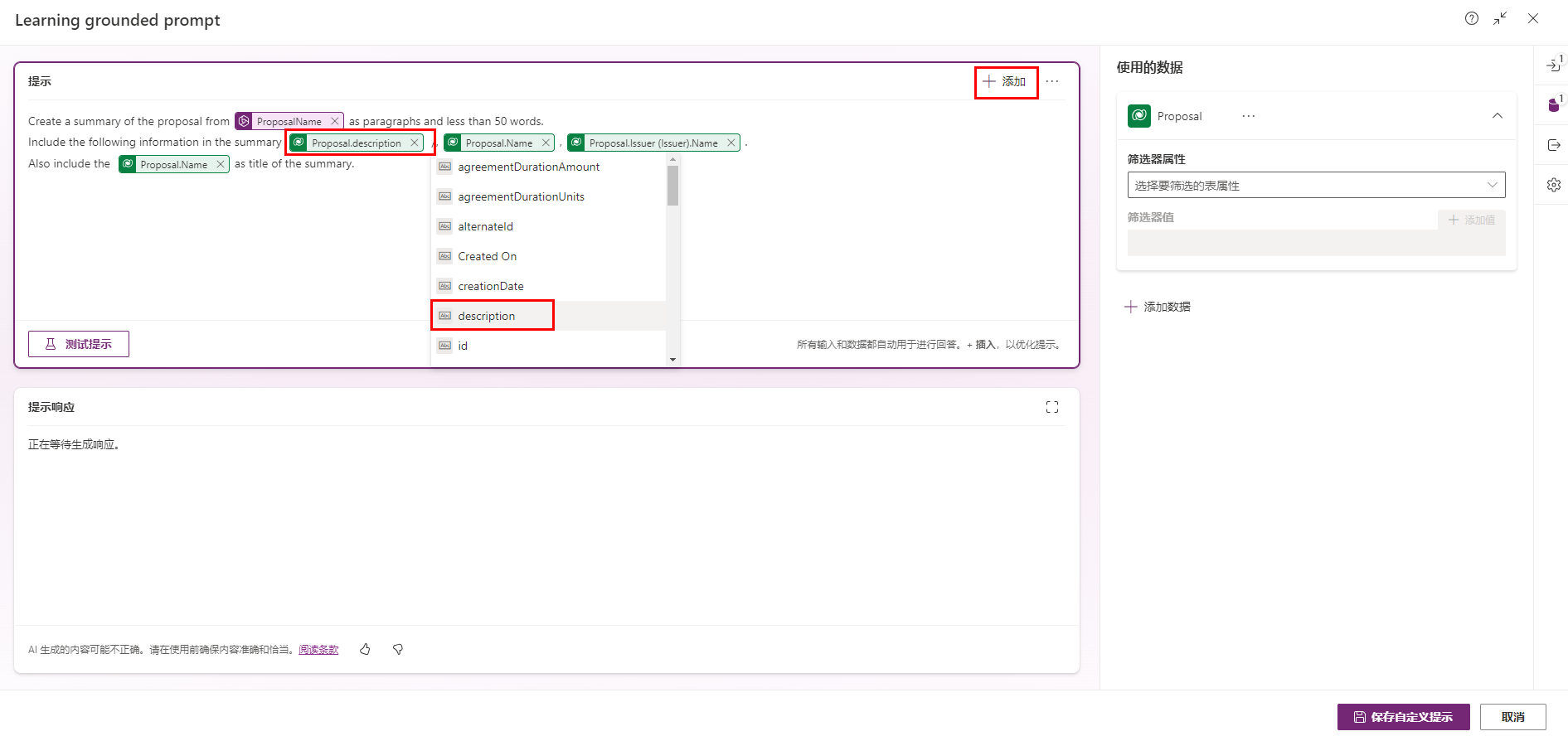Click the 添加 button in prompt header
The height and width of the screenshot is (741, 1568).
coord(1005,81)
